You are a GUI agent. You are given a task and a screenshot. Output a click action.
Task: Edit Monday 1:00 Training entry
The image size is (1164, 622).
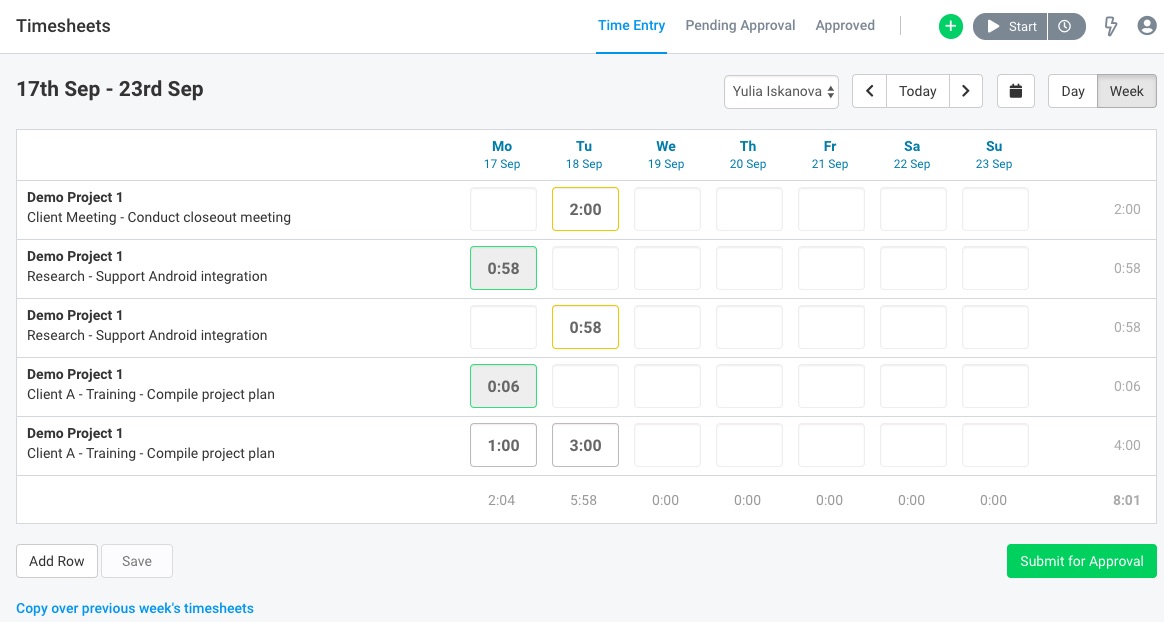pyautogui.click(x=503, y=445)
